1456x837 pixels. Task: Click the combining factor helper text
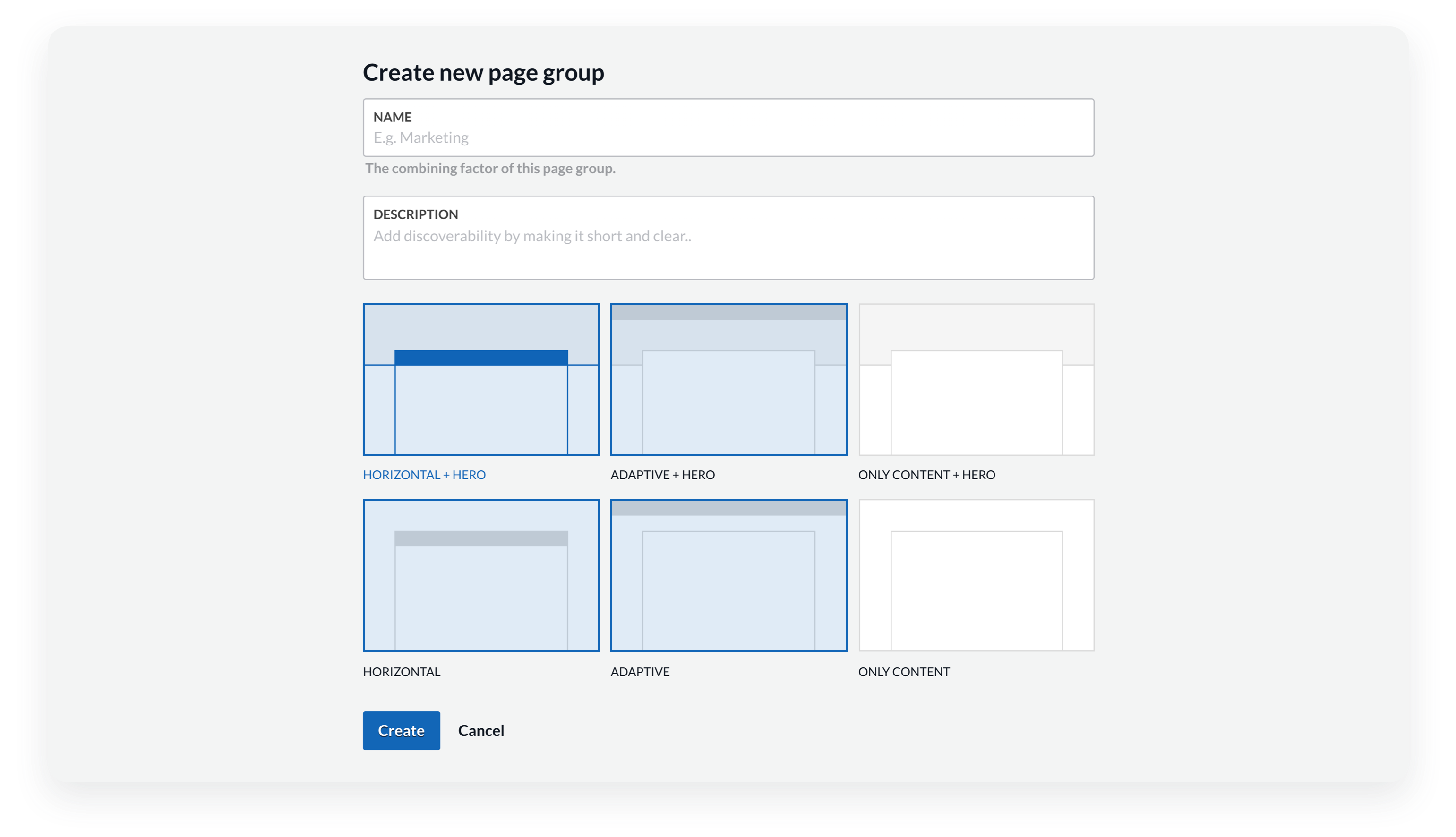click(490, 169)
